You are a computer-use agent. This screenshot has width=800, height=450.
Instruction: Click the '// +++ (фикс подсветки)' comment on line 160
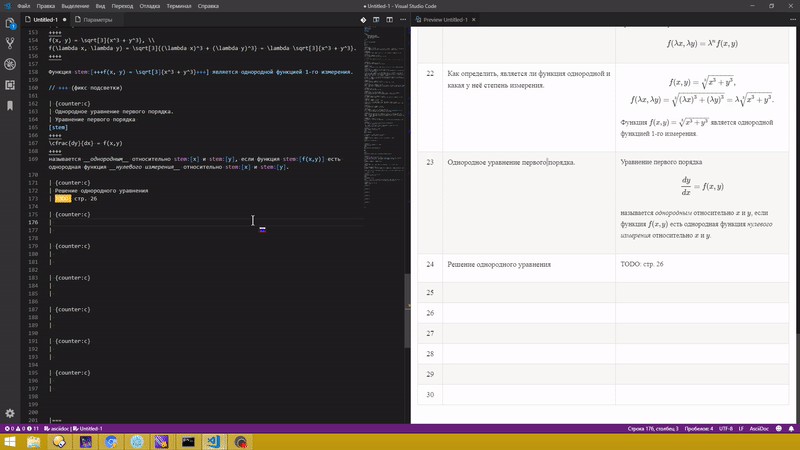click(x=85, y=88)
